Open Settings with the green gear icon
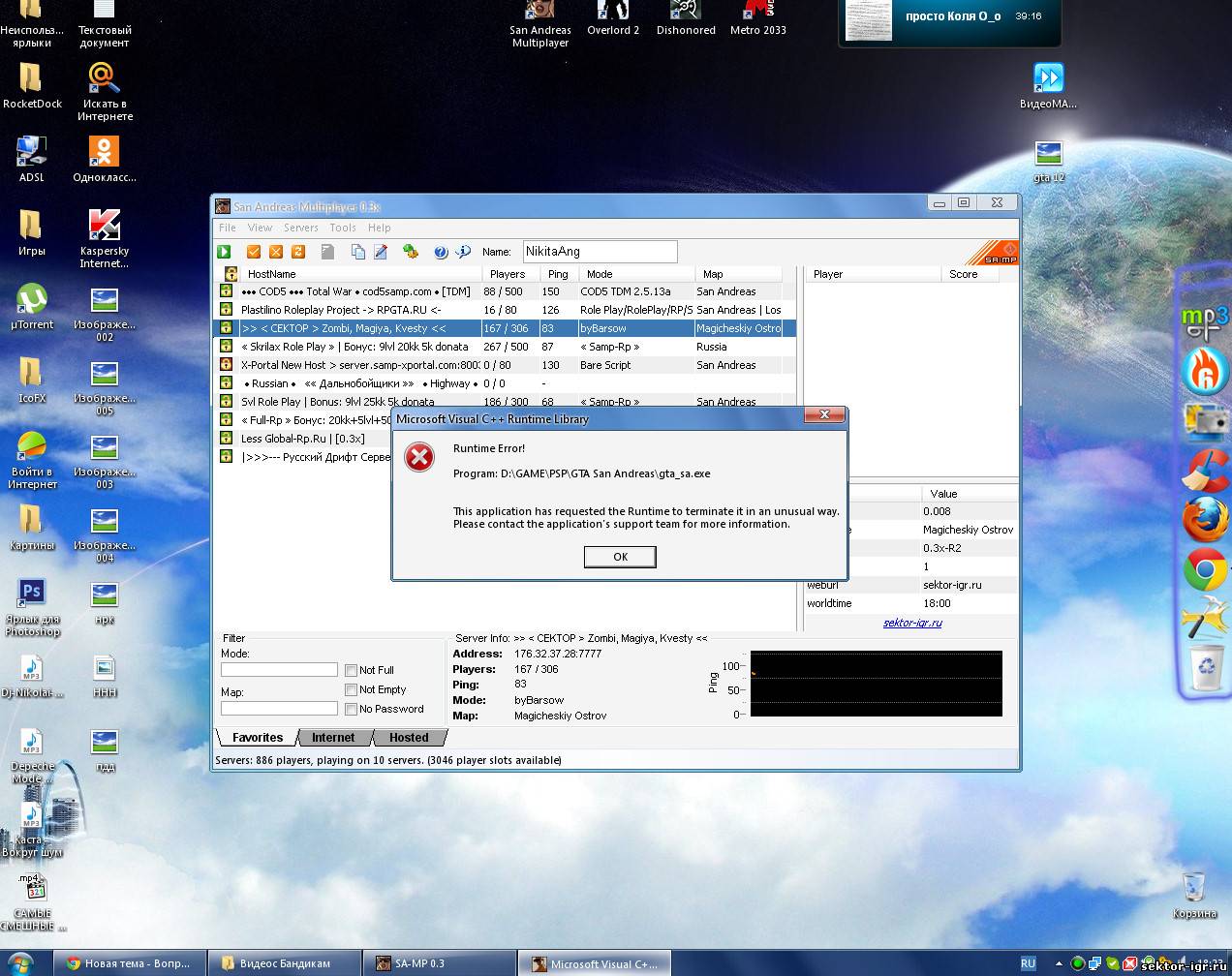1232x976 pixels. coord(411,252)
